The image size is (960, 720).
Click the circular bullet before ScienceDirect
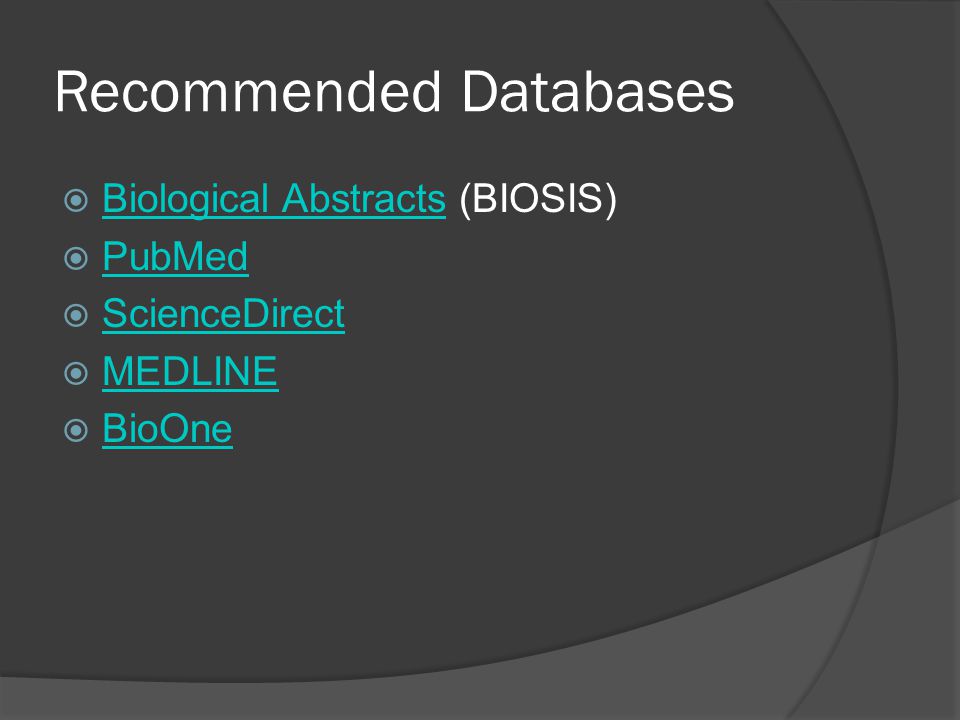click(76, 315)
